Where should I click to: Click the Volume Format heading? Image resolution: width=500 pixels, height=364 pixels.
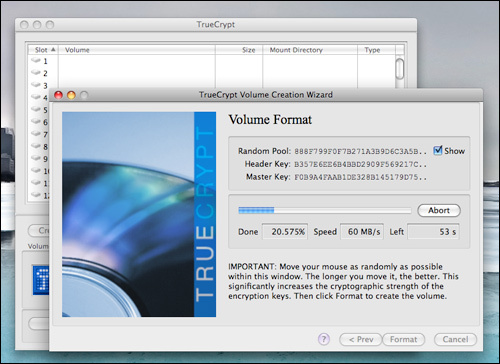(270, 120)
